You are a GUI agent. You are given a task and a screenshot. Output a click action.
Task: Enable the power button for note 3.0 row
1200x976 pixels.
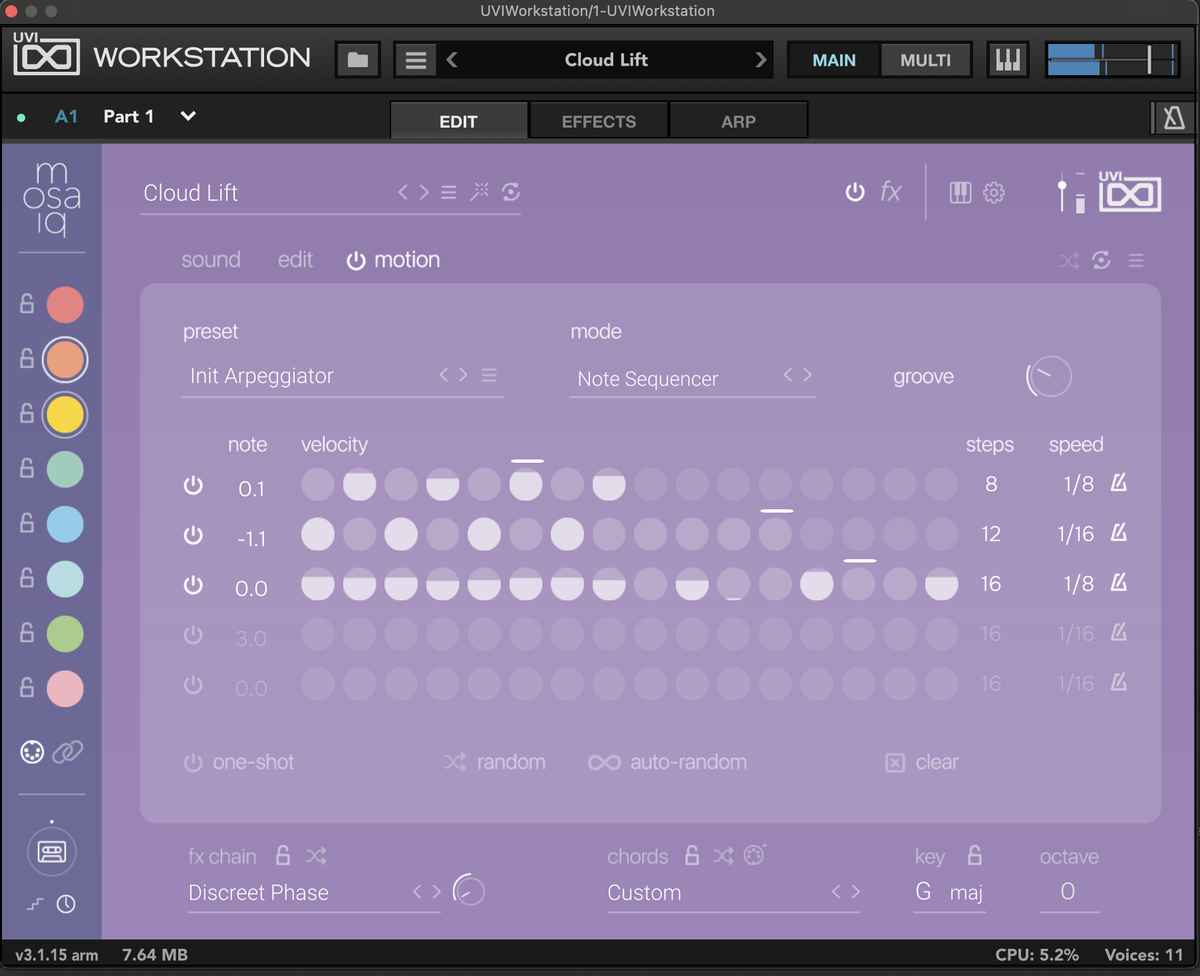(x=193, y=636)
